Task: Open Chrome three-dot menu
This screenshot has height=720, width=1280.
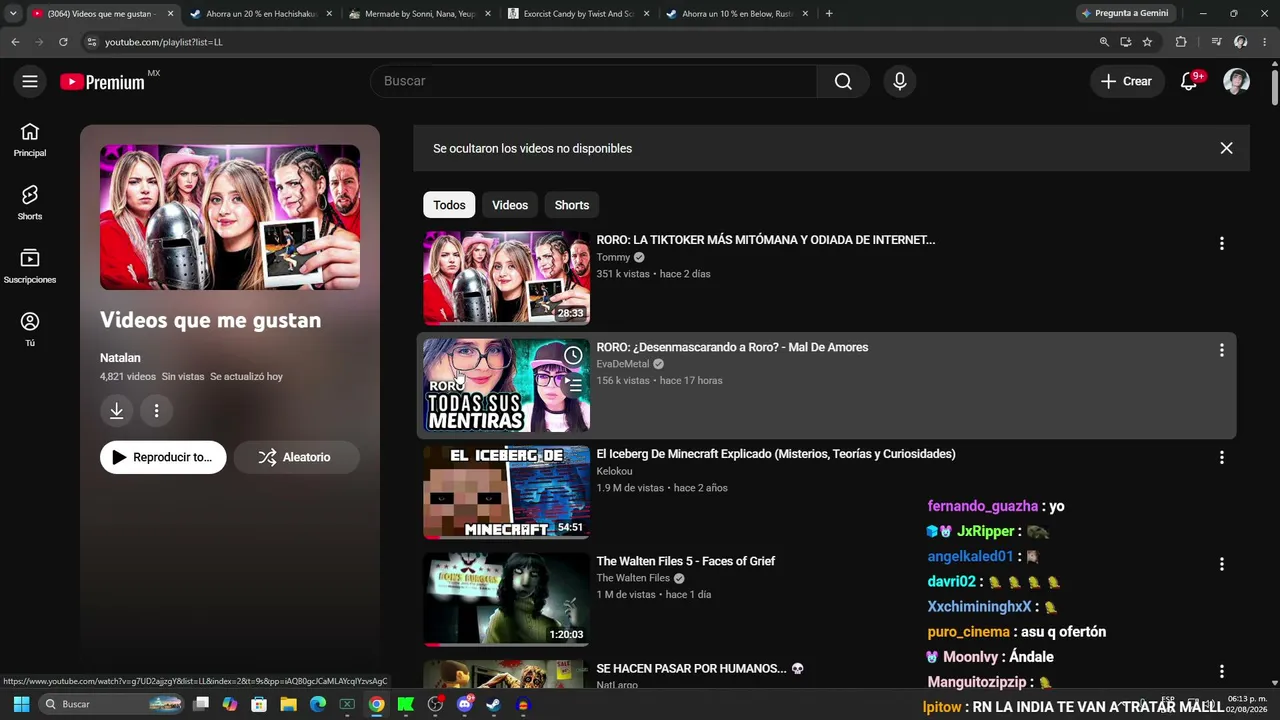Action: coord(1265,42)
